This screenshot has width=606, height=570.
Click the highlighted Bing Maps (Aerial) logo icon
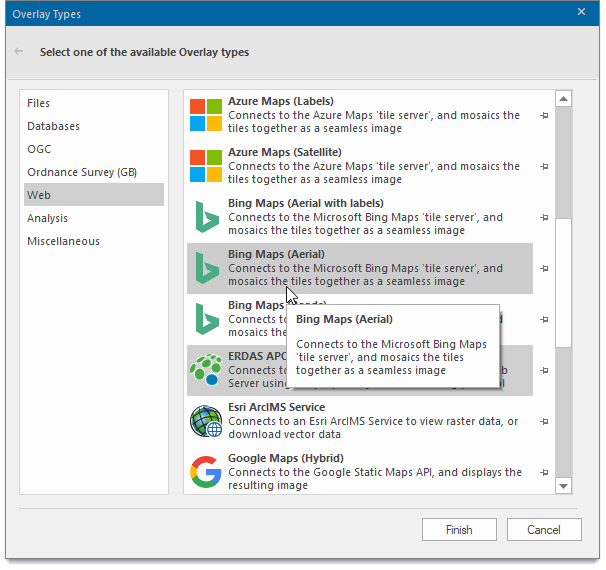(206, 268)
